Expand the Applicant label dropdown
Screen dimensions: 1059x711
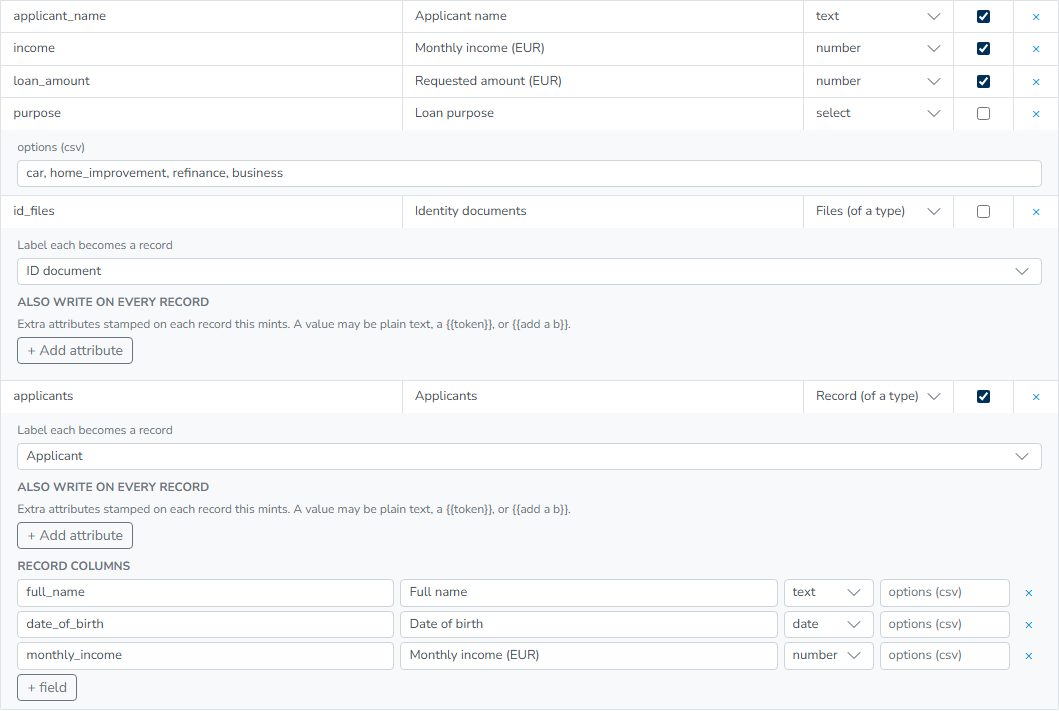pyautogui.click(x=529, y=456)
